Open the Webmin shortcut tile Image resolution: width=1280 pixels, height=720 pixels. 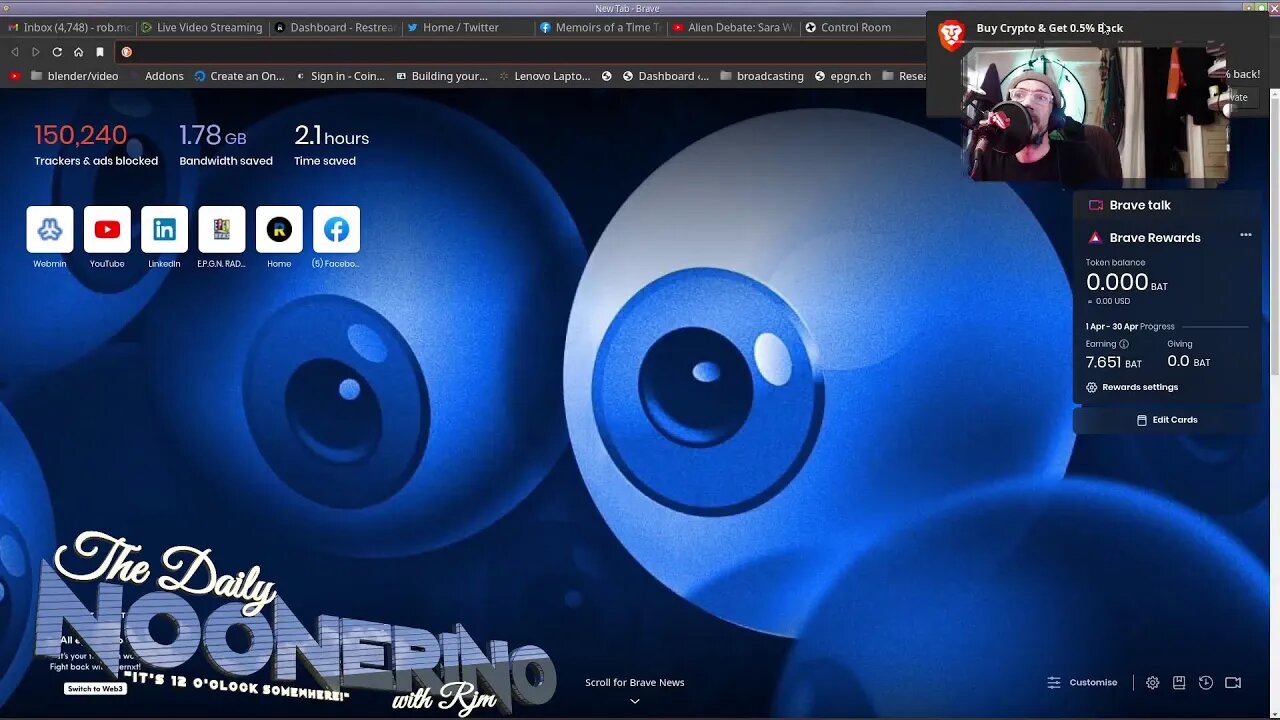pyautogui.click(x=50, y=230)
